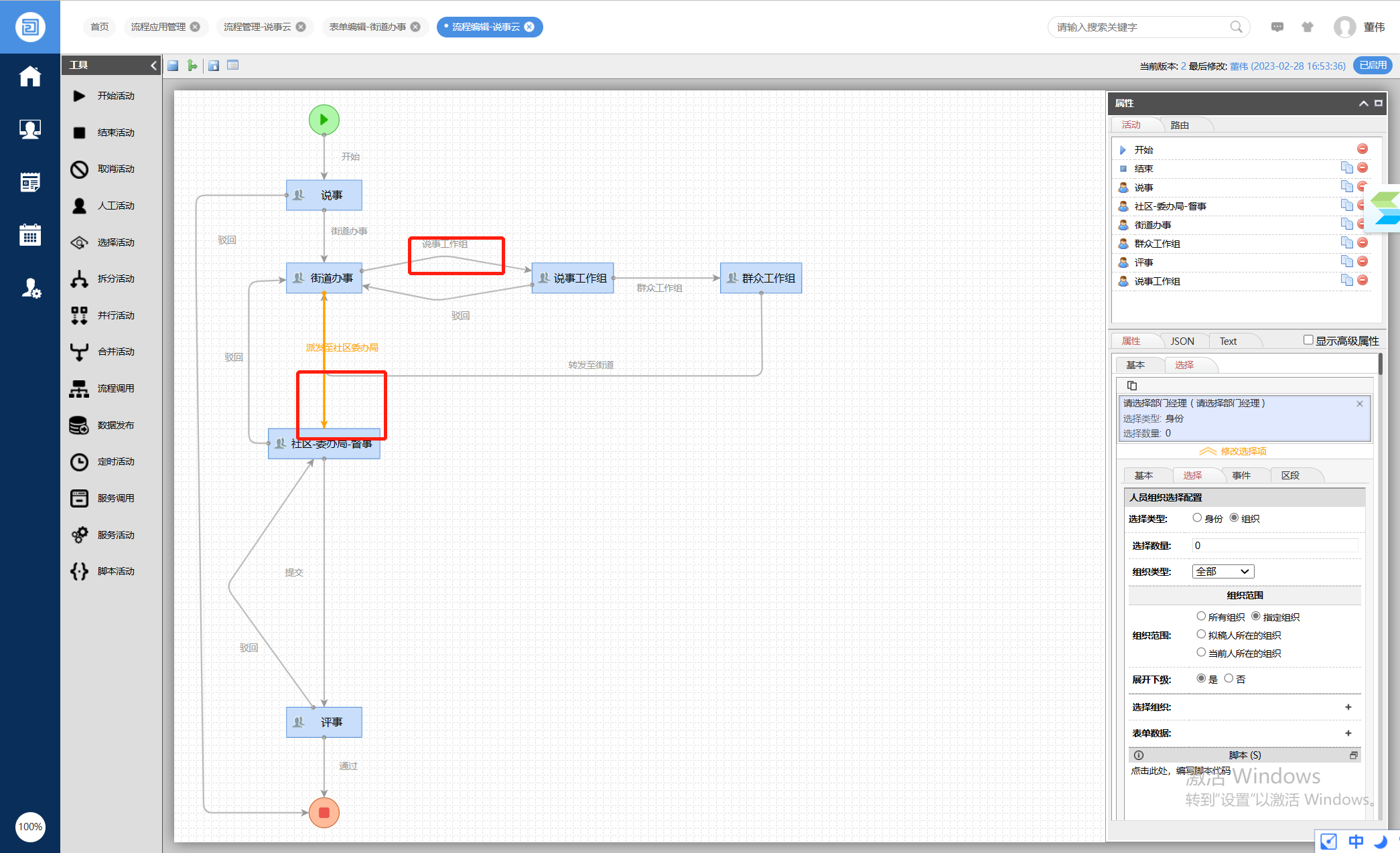This screenshot has height=853, width=1400.
Task: Copy the 评事 activity in list
Action: pyautogui.click(x=1346, y=262)
